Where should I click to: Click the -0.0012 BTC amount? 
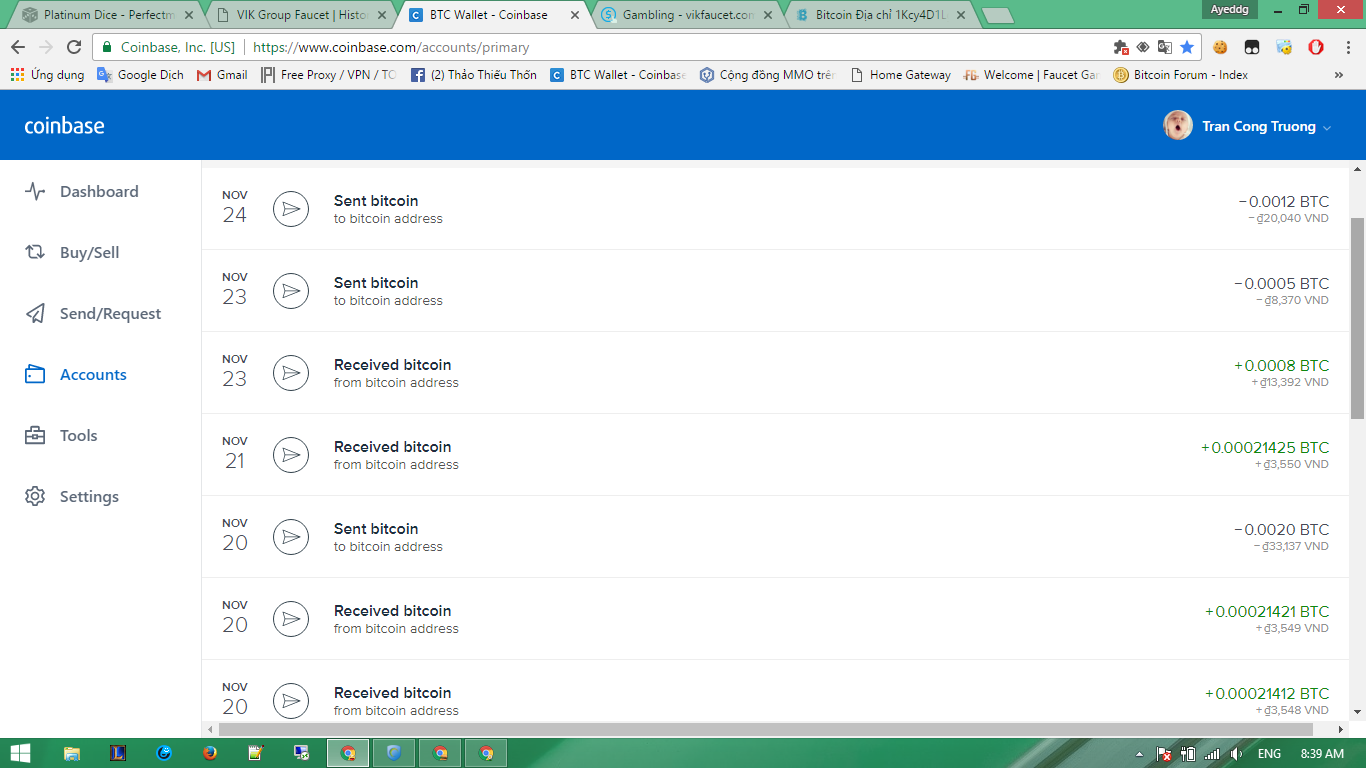click(x=1284, y=201)
